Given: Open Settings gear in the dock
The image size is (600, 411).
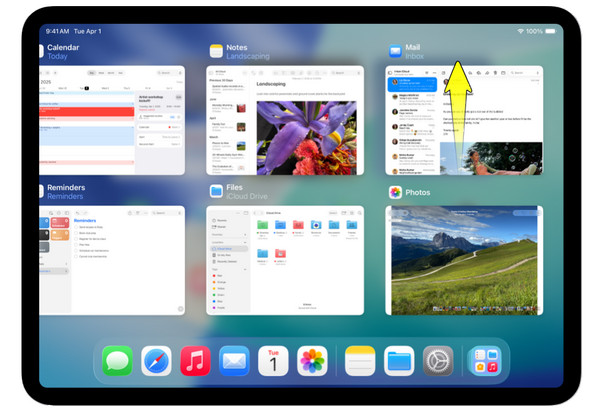Looking at the screenshot, I should tap(438, 361).
